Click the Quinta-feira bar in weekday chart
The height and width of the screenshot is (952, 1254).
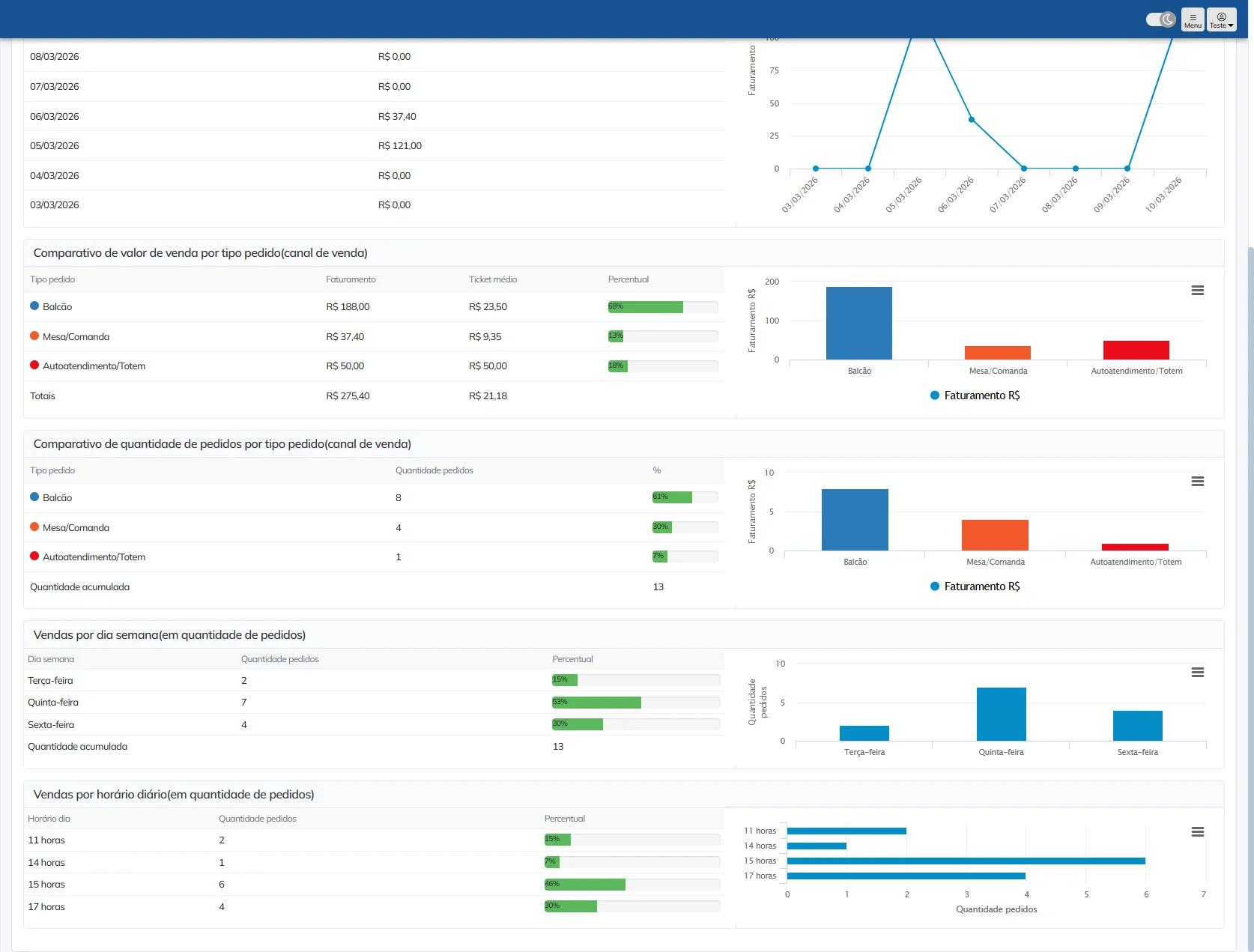1001,715
